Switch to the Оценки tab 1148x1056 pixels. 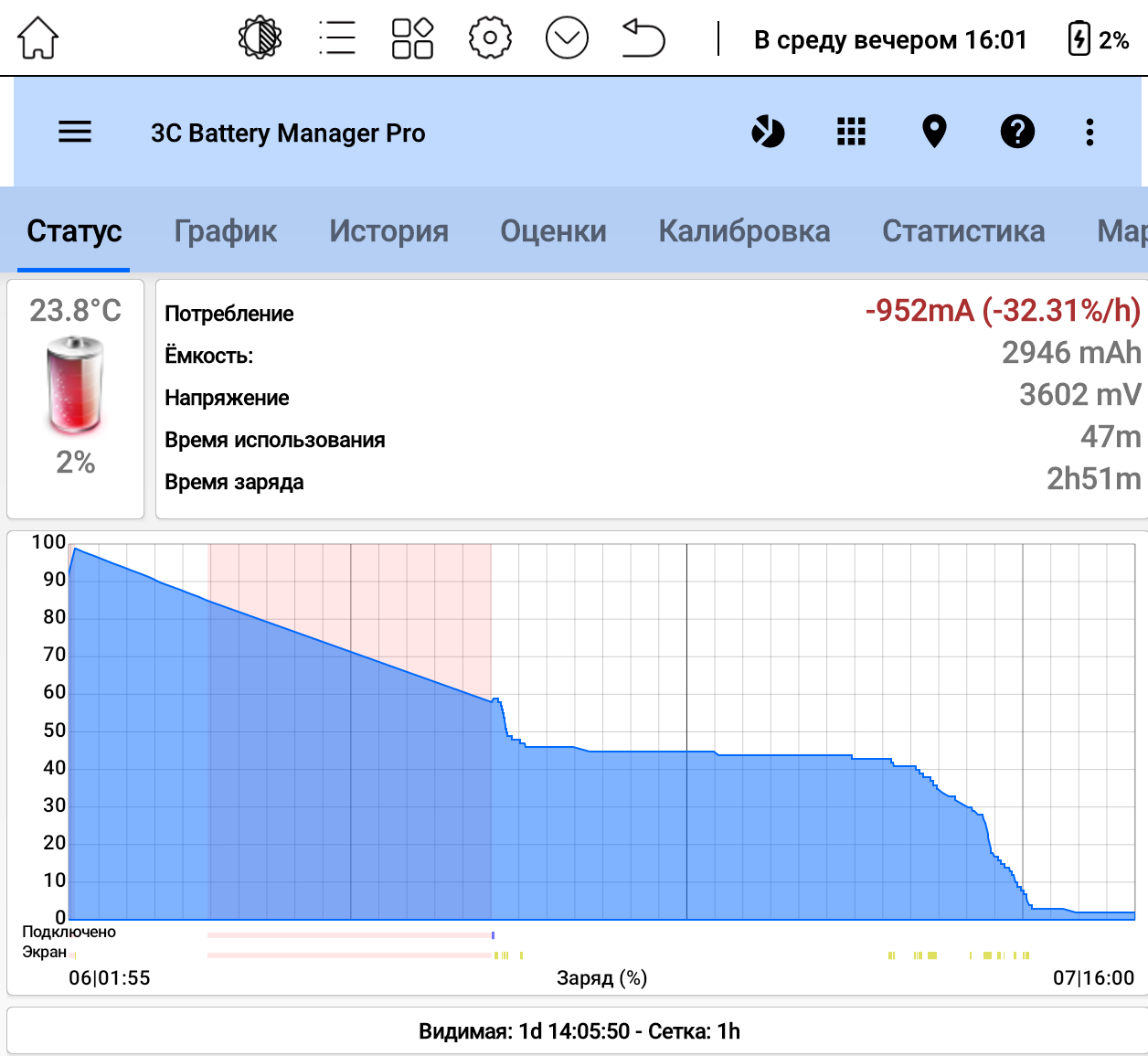(553, 231)
